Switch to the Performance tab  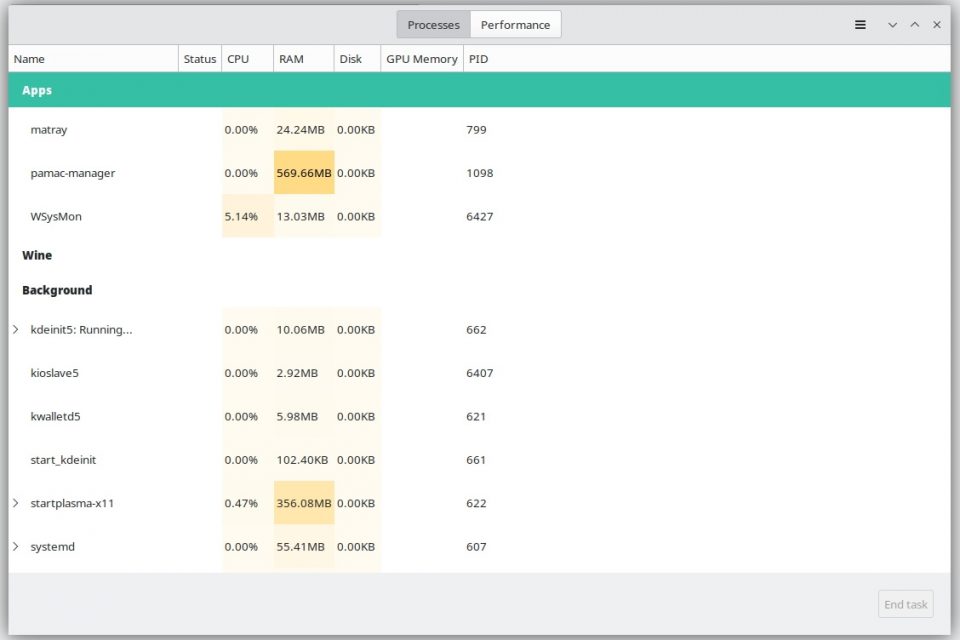point(516,25)
